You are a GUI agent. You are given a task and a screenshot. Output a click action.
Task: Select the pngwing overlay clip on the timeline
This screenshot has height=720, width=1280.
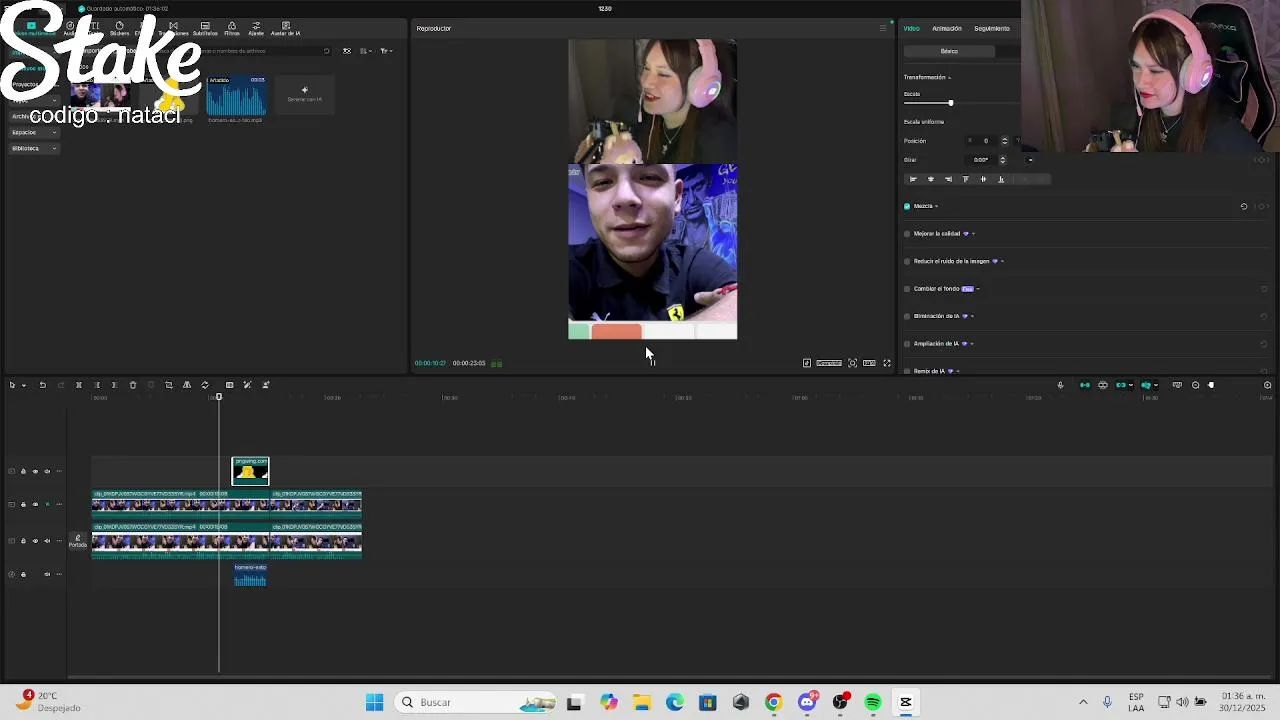pos(250,471)
